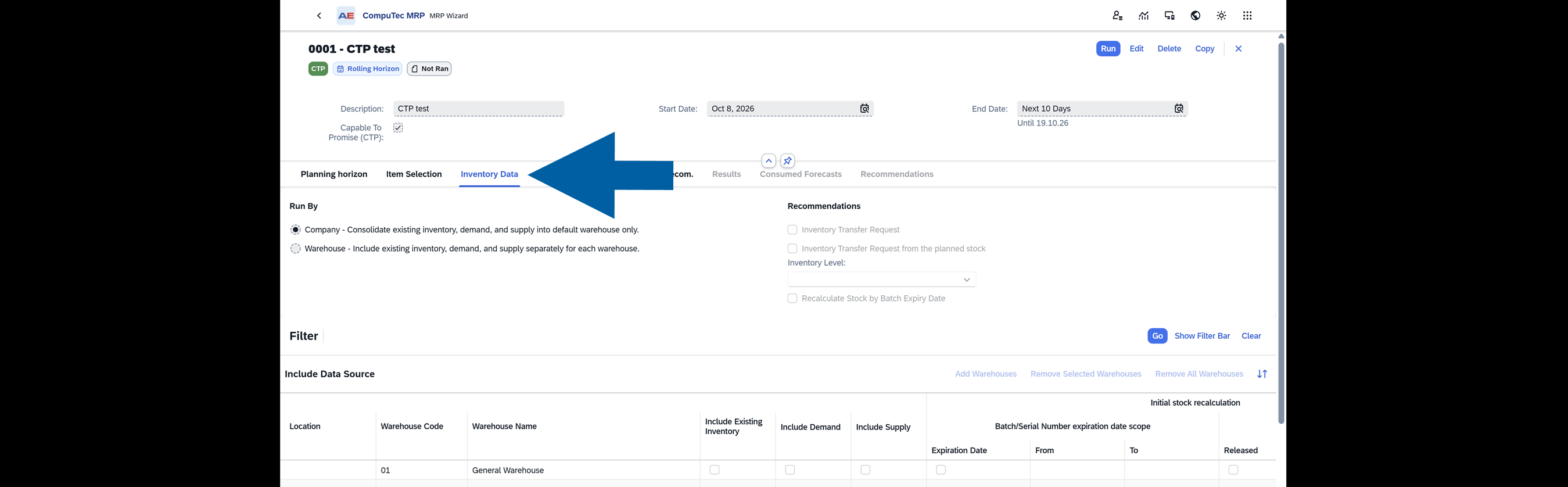1568x487 pixels.
Task: Click the green CTP badge
Action: coord(318,69)
